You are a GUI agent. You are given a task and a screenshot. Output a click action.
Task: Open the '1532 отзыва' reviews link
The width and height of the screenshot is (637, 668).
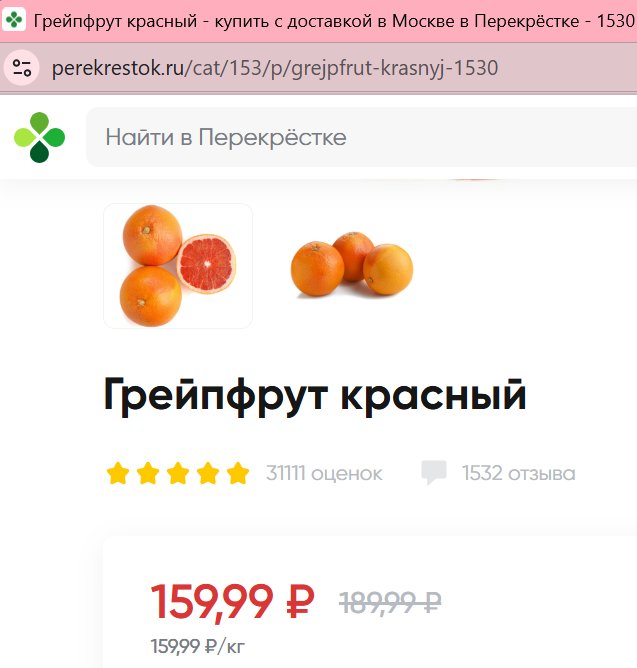(x=519, y=473)
